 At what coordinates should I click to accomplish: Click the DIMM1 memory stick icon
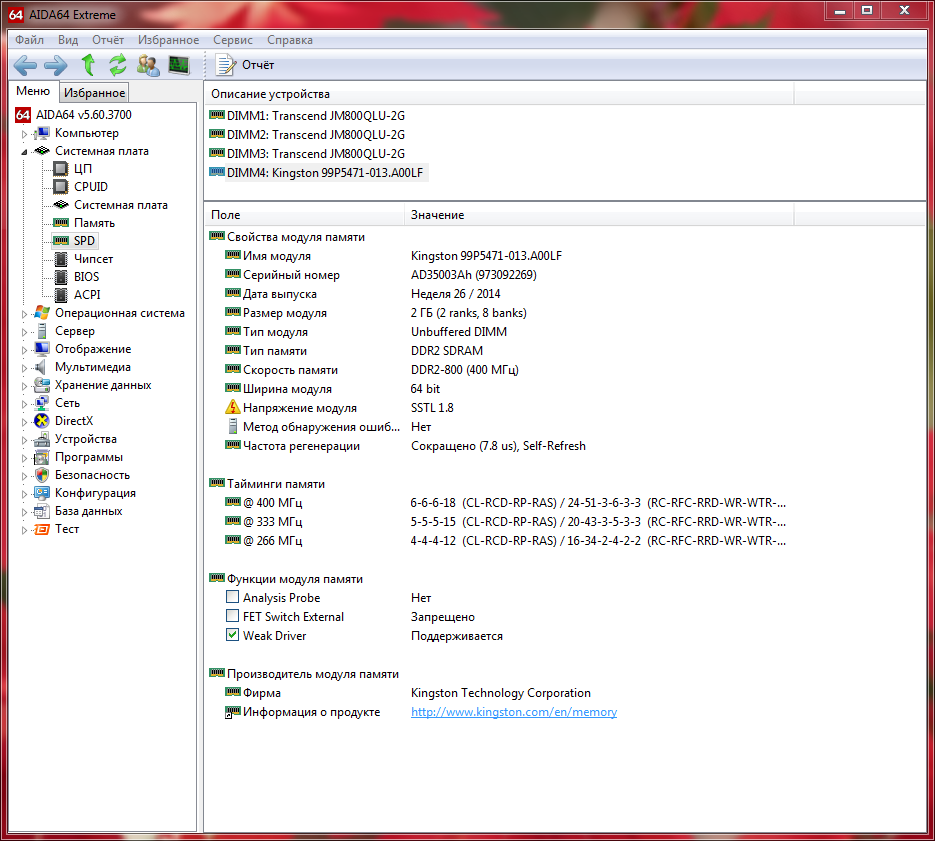point(217,115)
